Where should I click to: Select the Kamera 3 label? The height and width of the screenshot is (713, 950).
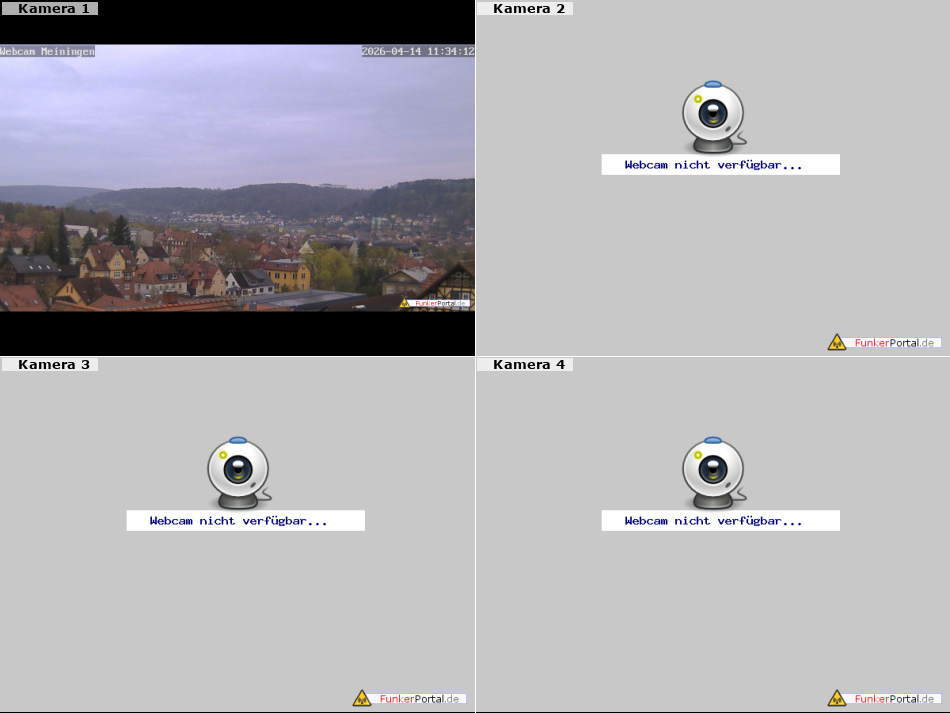pyautogui.click(x=53, y=365)
